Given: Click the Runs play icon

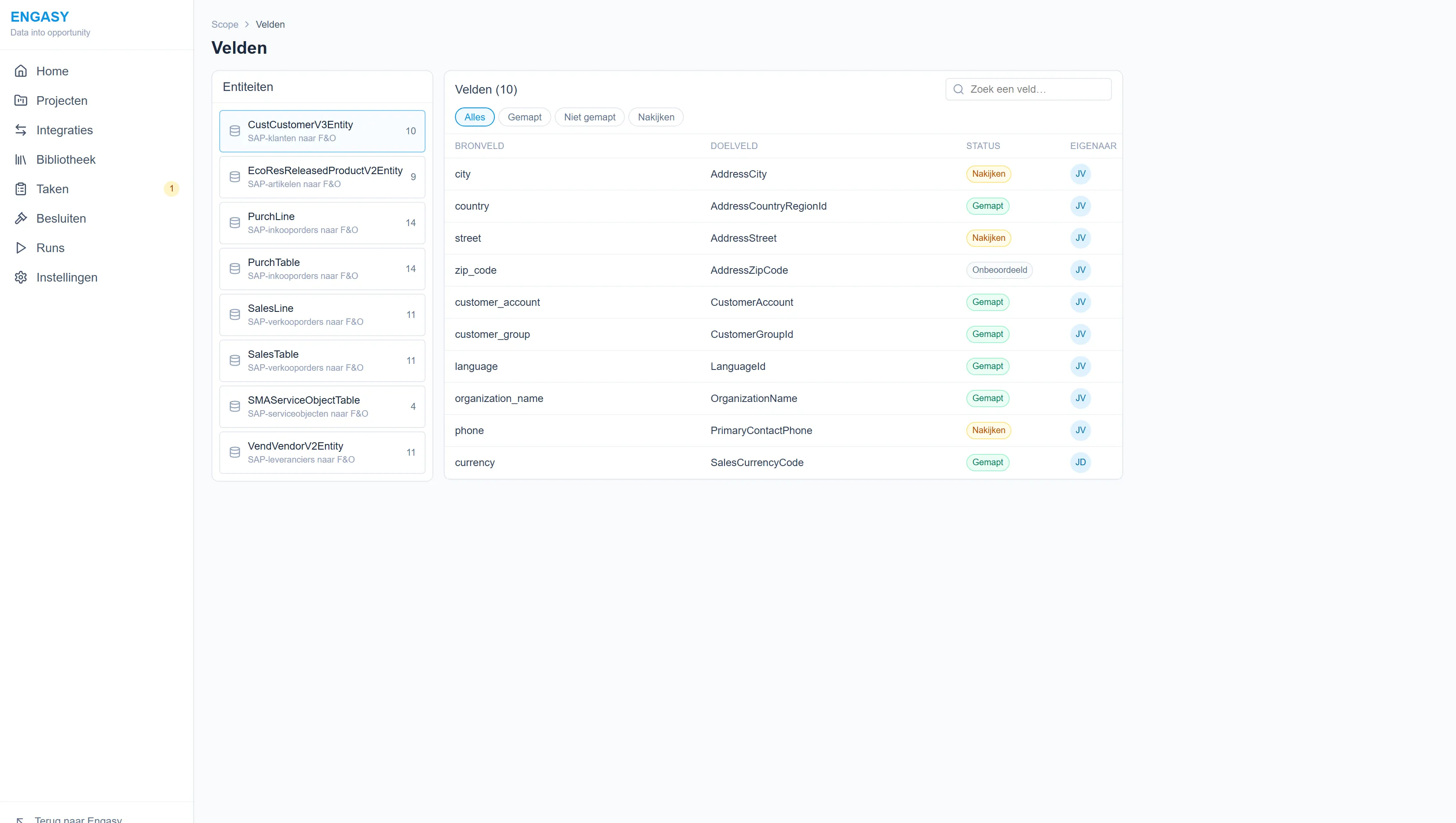Looking at the screenshot, I should [x=21, y=248].
